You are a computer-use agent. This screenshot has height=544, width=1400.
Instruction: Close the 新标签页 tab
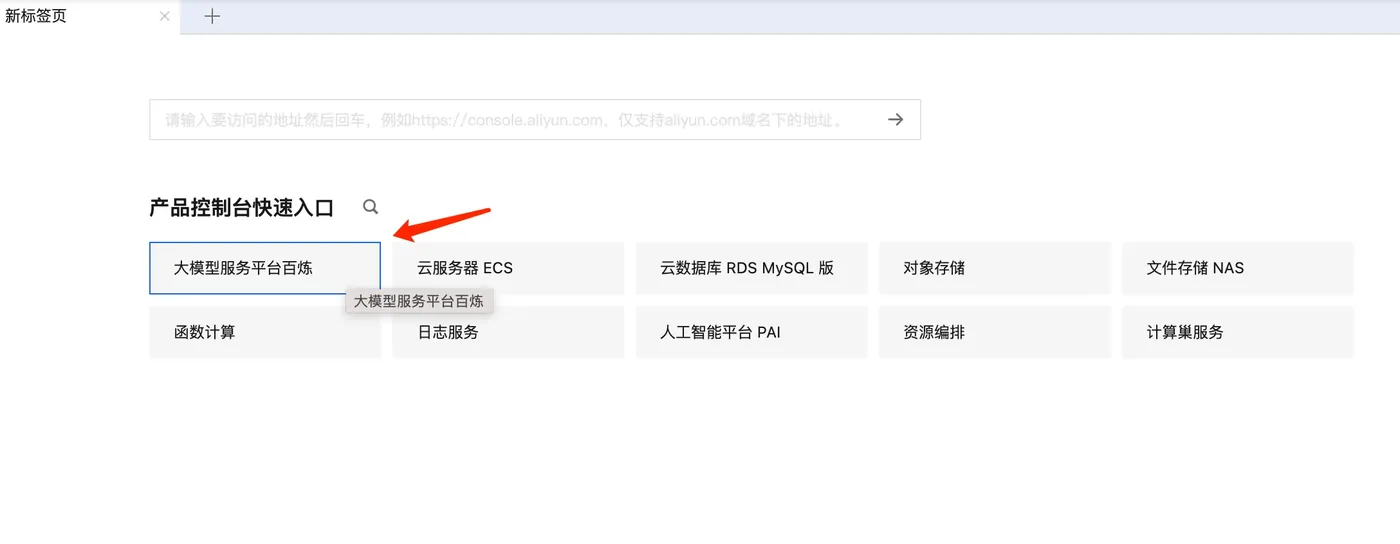pyautogui.click(x=165, y=16)
